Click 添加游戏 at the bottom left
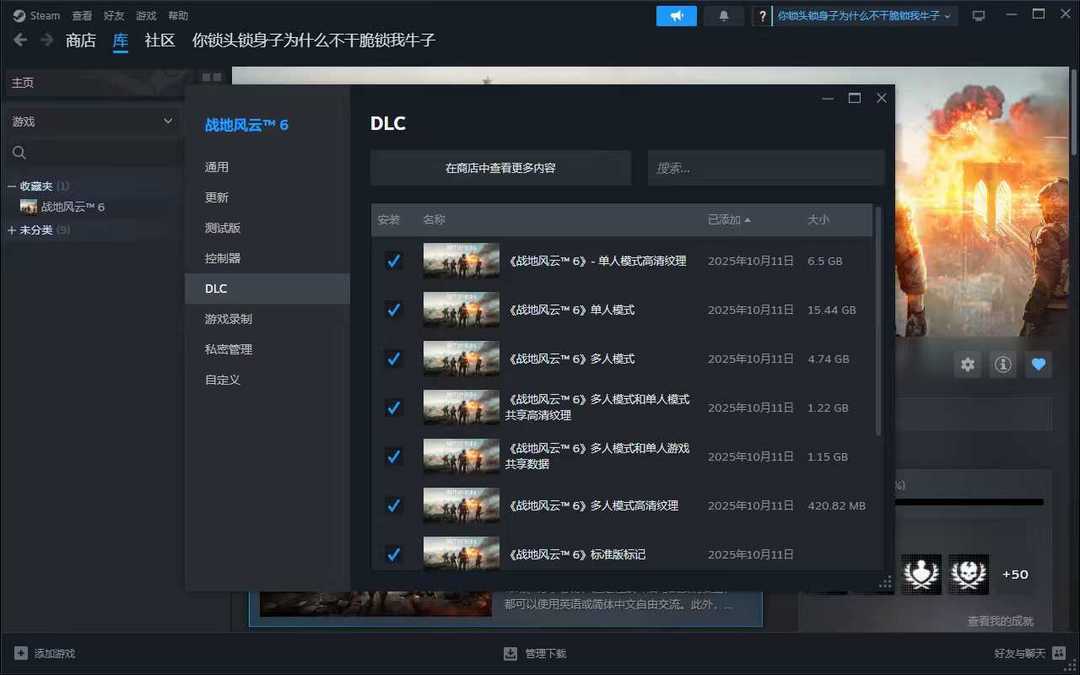 (x=45, y=654)
